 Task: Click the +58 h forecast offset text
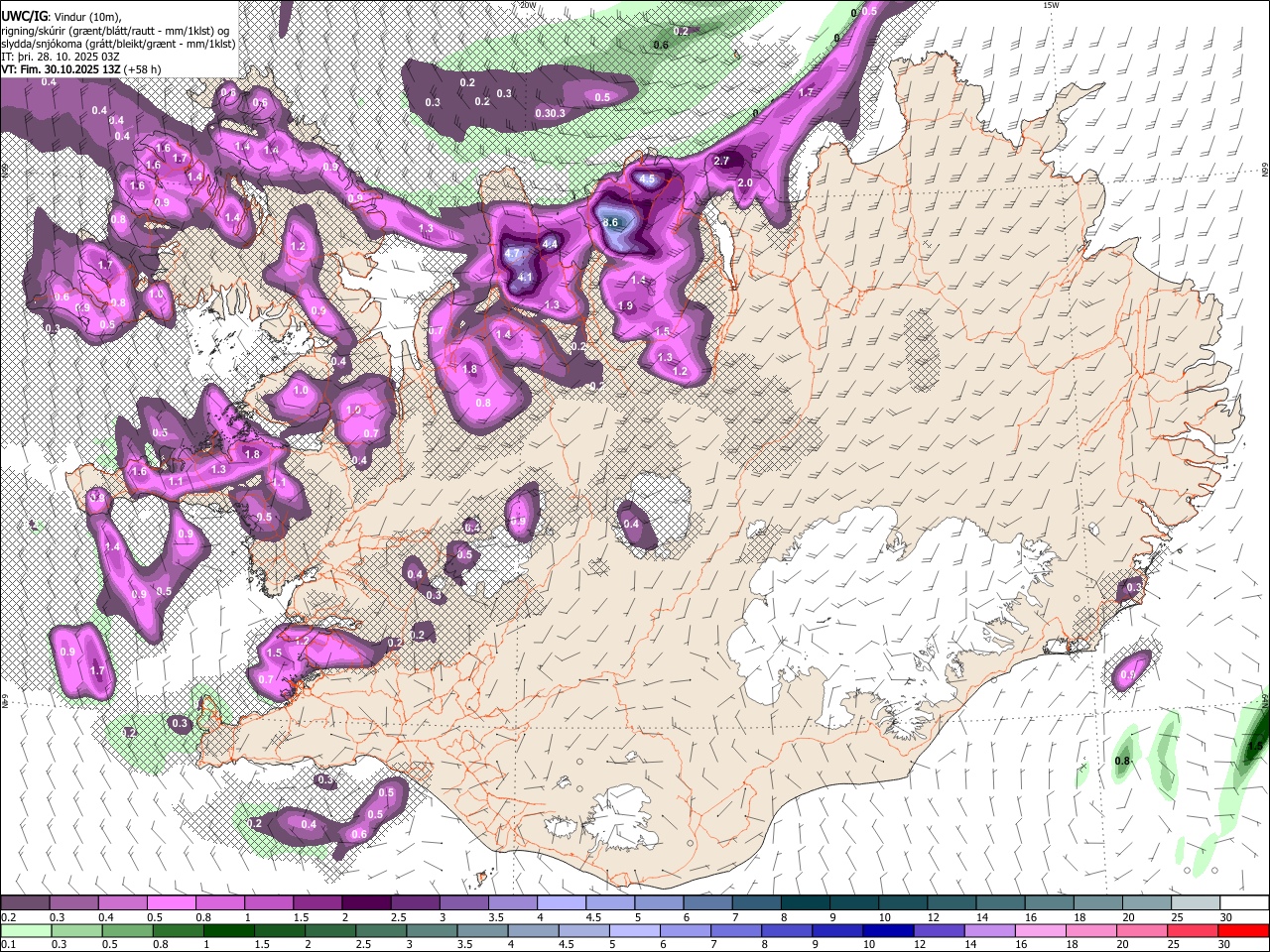pyautogui.click(x=143, y=69)
